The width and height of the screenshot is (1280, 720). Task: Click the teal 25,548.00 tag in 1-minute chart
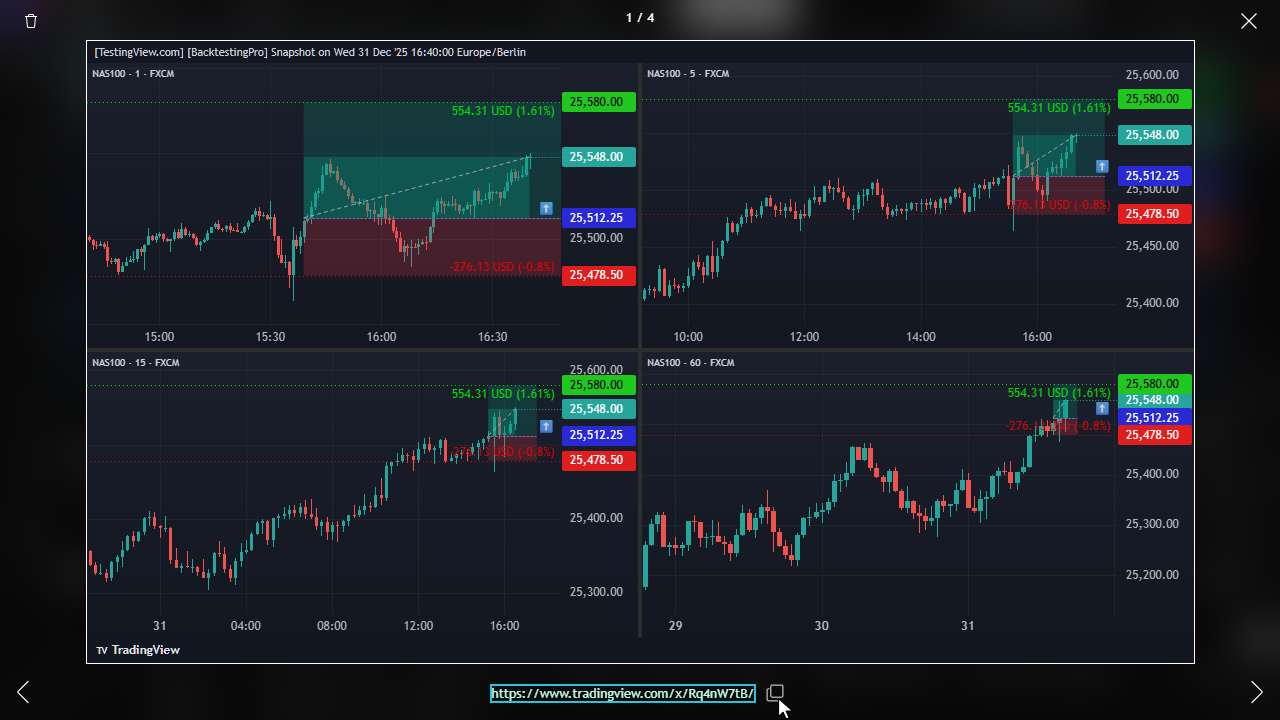coord(599,157)
